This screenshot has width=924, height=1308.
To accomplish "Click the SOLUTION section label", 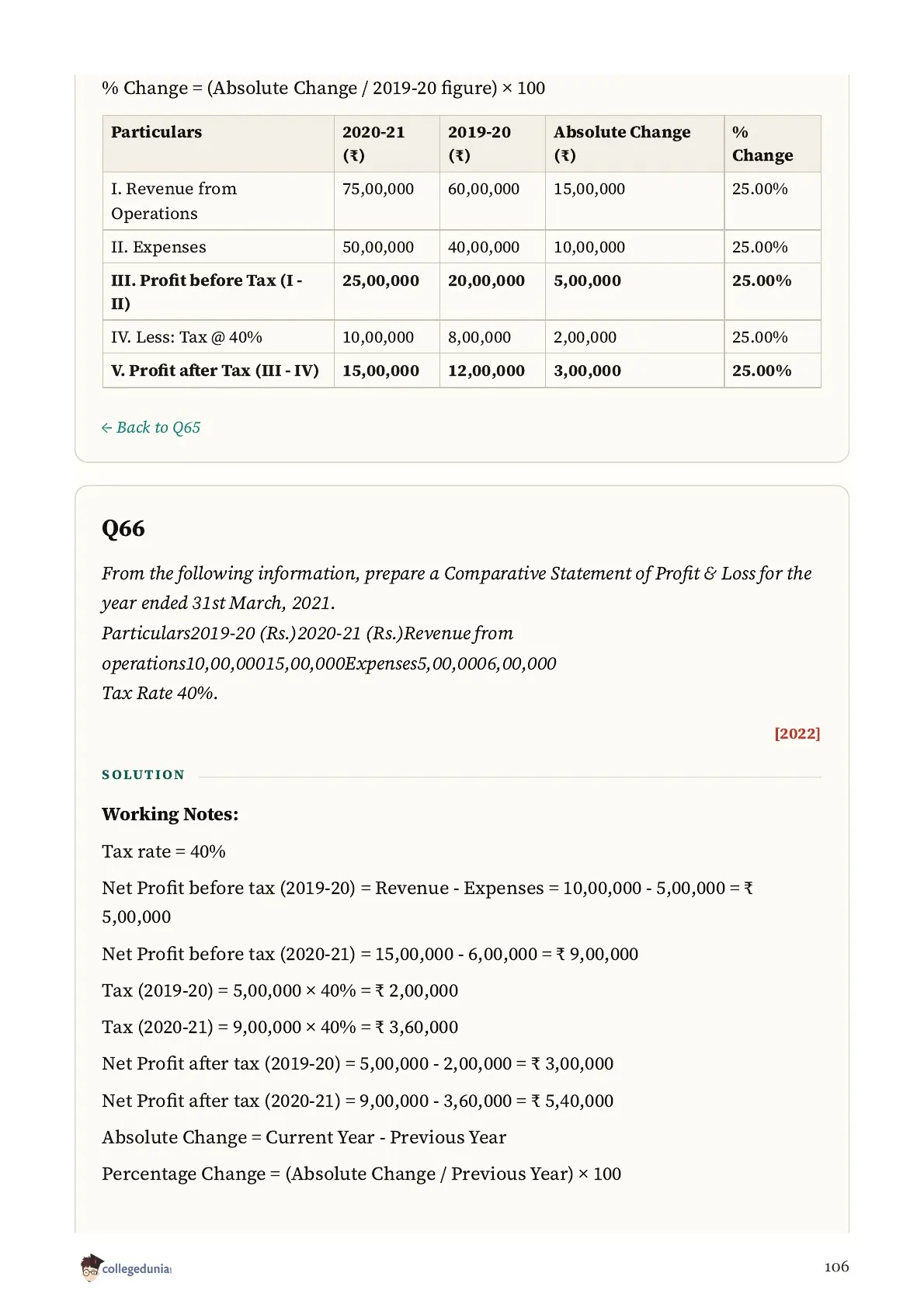I will 144,774.
